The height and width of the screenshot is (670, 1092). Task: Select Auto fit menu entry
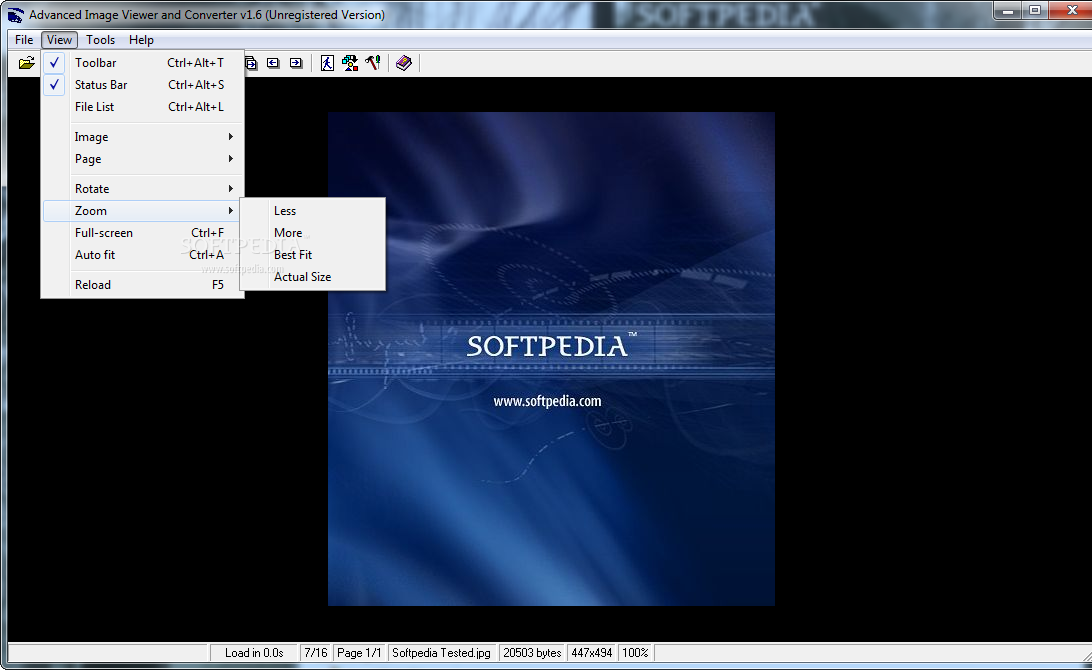pos(143,255)
